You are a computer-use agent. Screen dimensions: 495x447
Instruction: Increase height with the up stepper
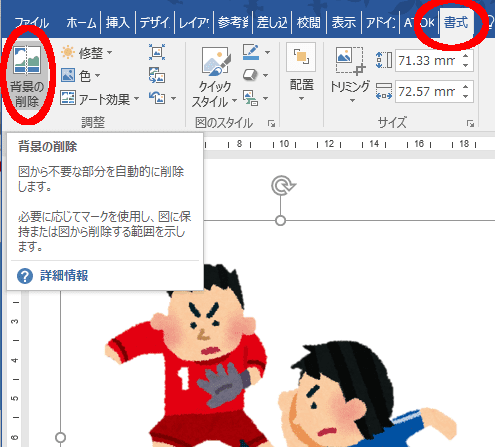pyautogui.click(x=466, y=56)
